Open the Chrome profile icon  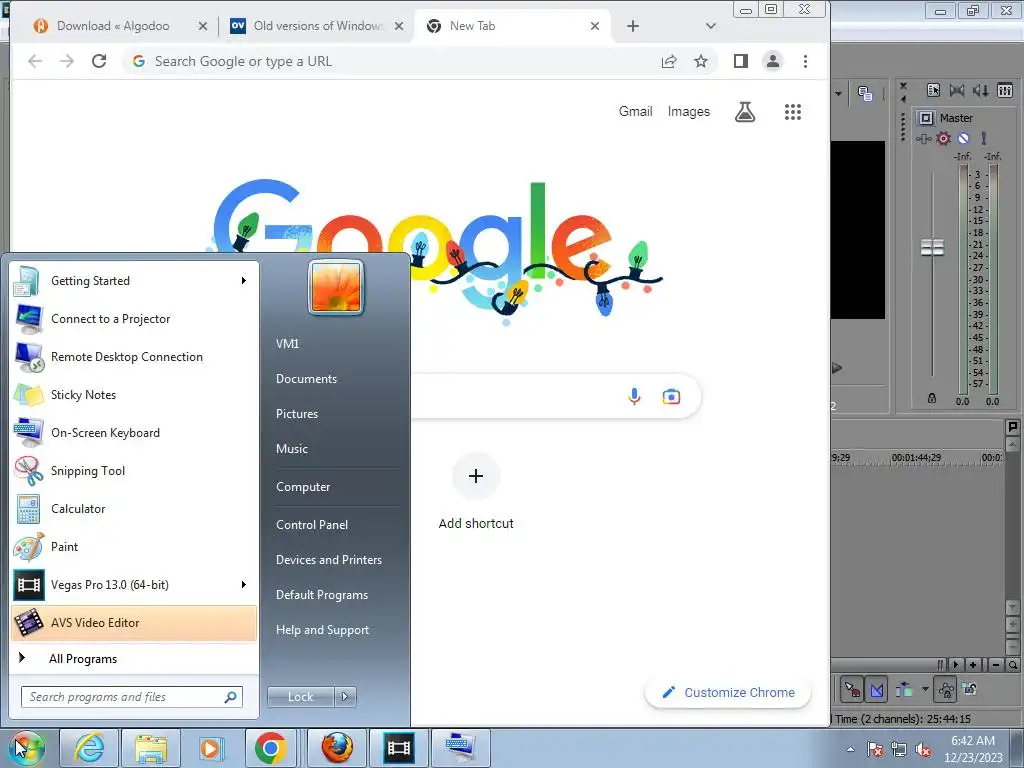click(773, 61)
